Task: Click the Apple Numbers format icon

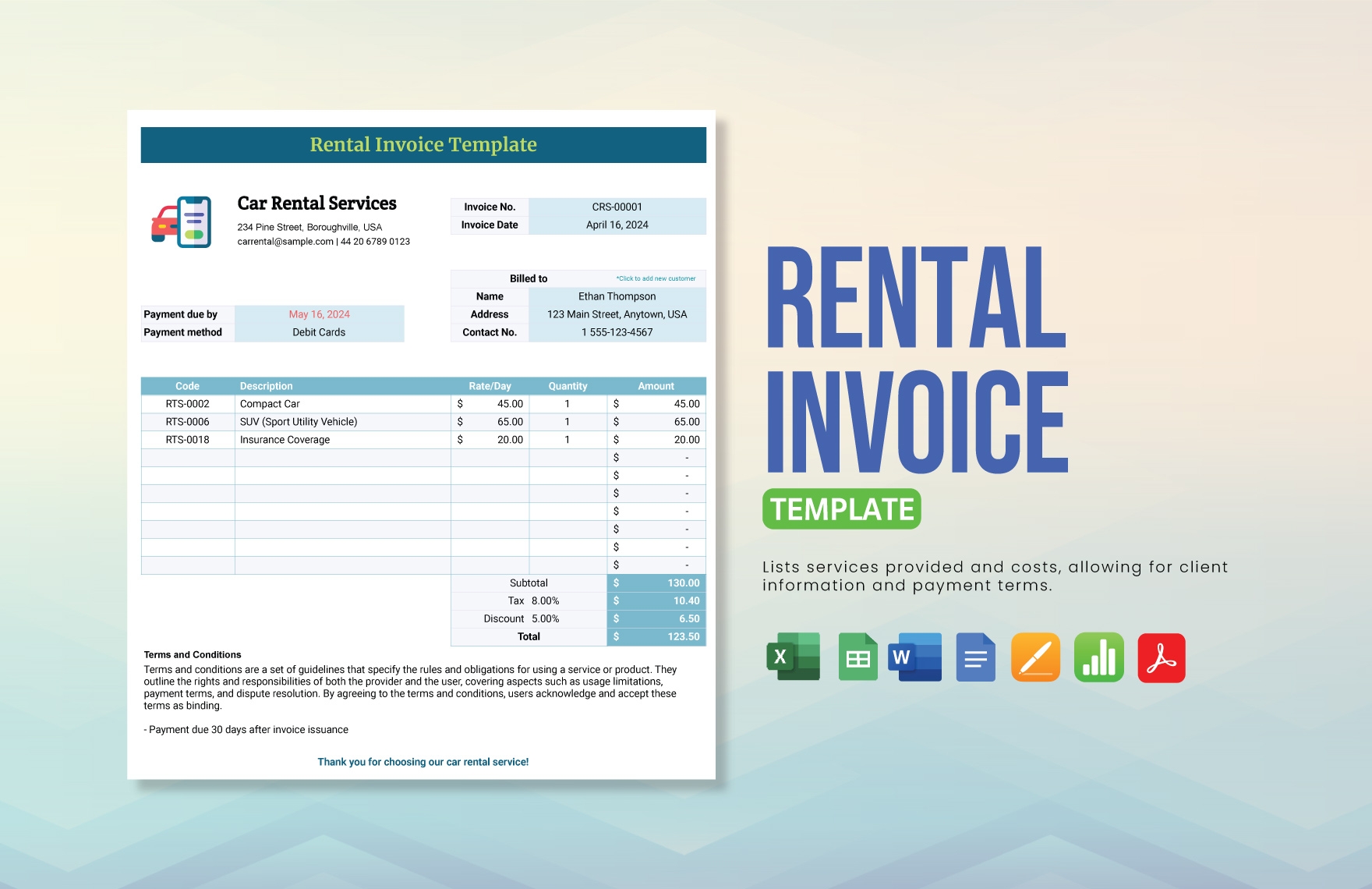Action: pyautogui.click(x=1098, y=657)
